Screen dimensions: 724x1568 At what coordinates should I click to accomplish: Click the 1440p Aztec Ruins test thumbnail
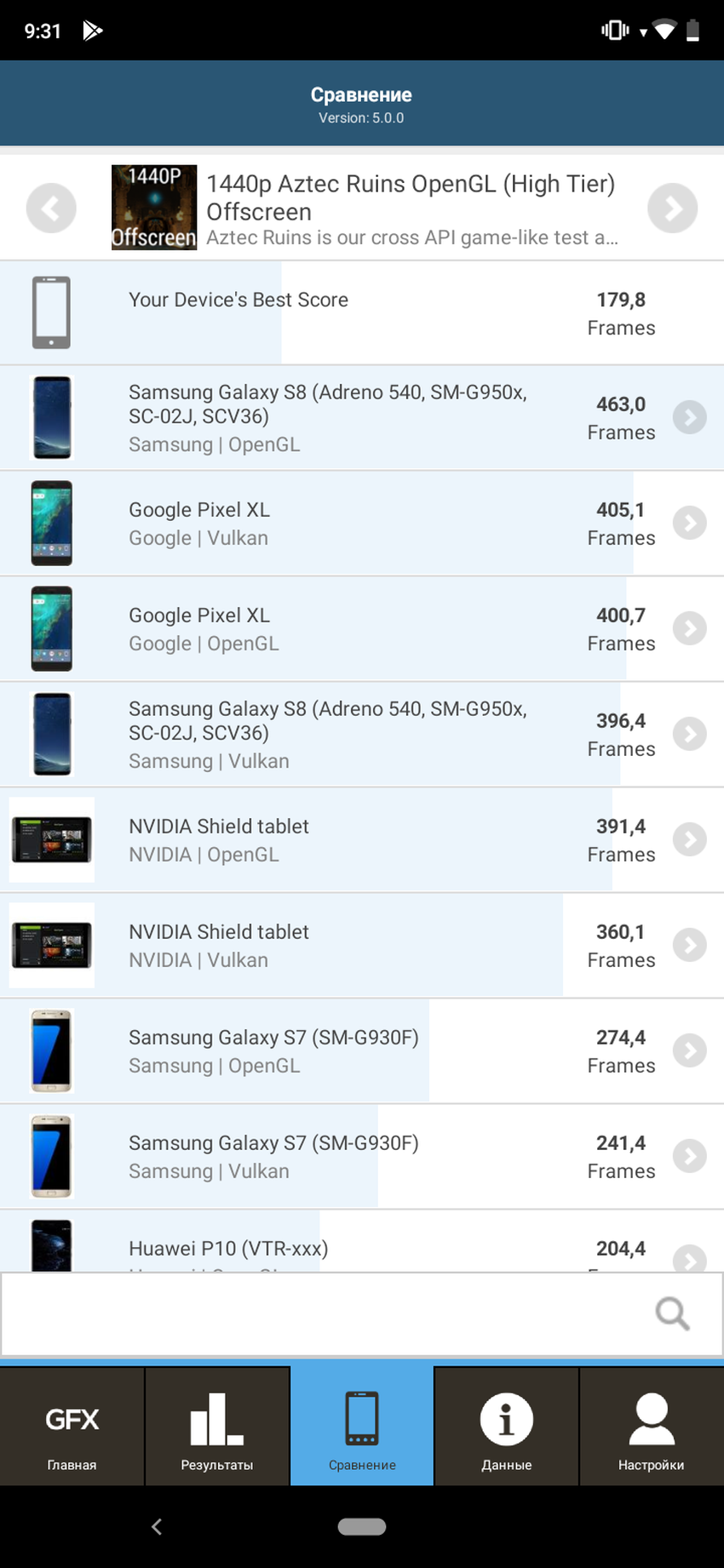click(x=154, y=208)
